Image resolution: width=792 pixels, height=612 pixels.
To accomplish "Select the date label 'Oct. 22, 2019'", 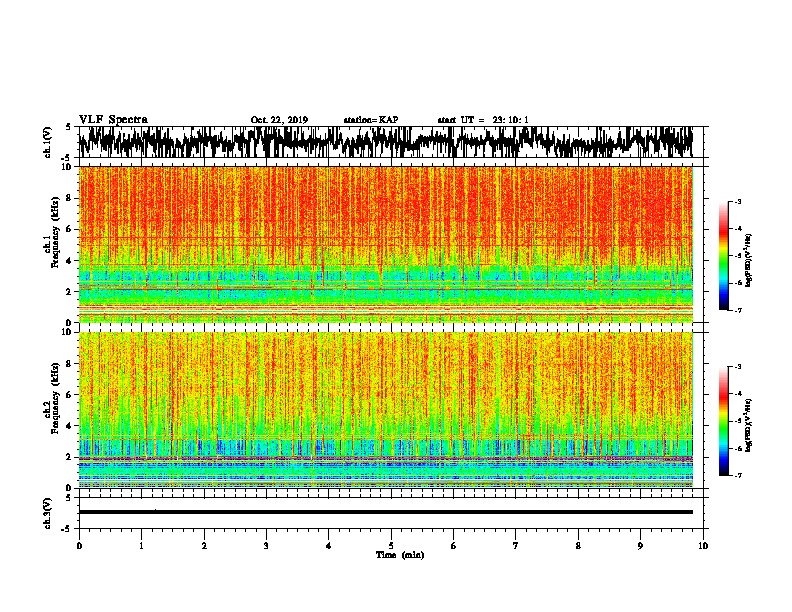I will click(279, 120).
